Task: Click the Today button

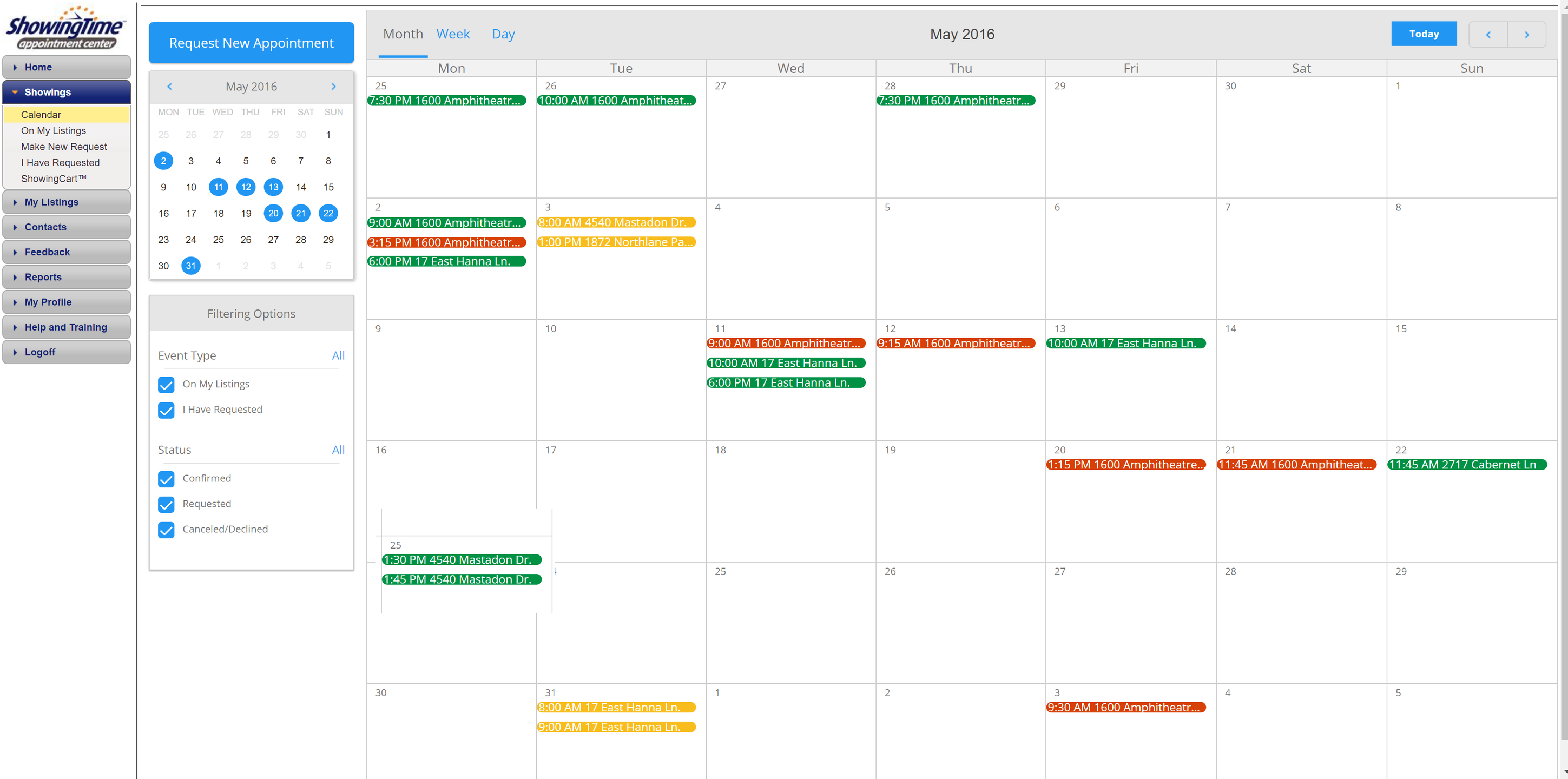Action: tap(1423, 34)
